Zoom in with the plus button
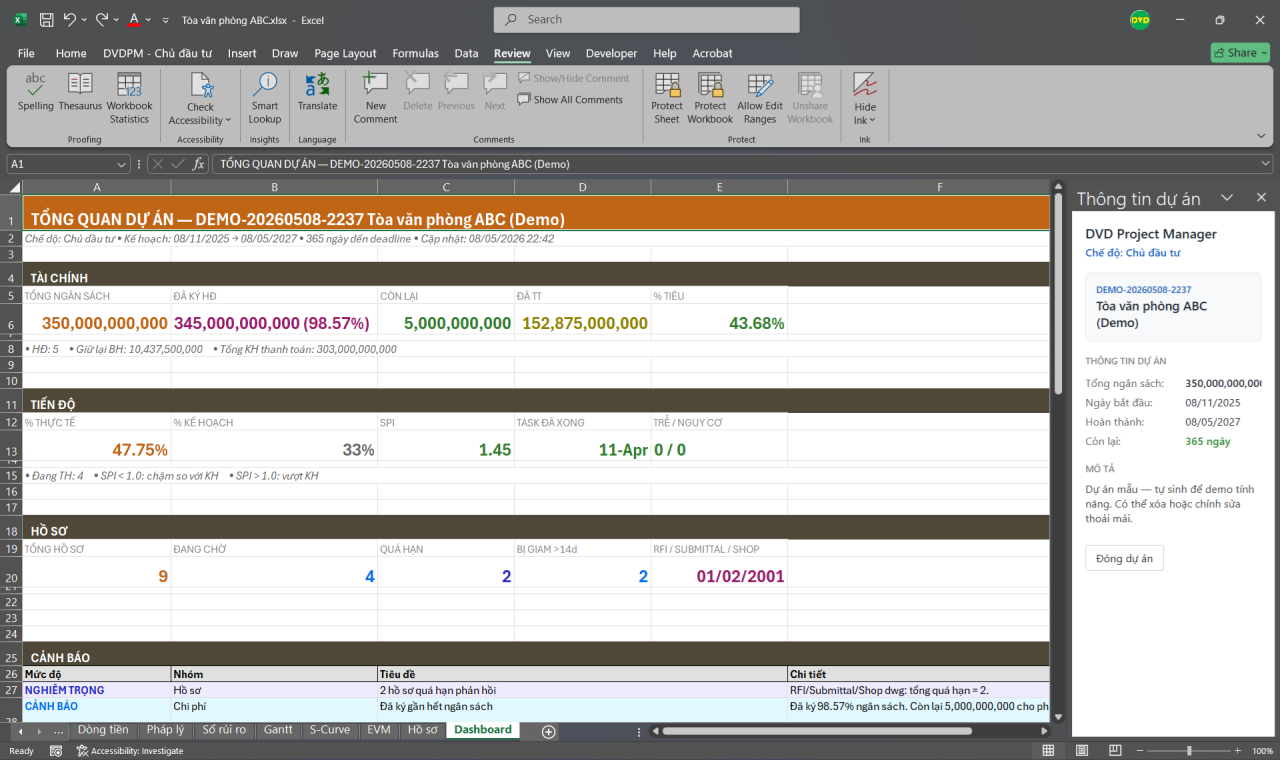Viewport: 1280px width, 760px height. (x=1240, y=750)
